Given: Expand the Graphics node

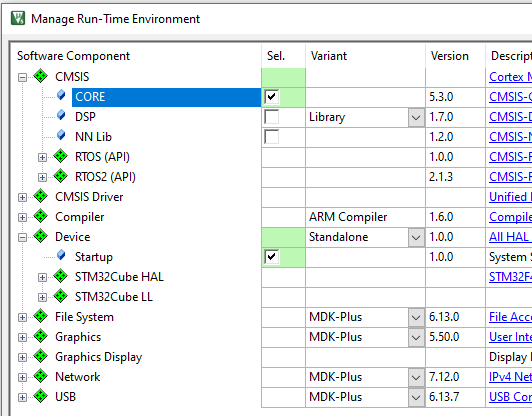Looking at the screenshot, I should 22,338.
